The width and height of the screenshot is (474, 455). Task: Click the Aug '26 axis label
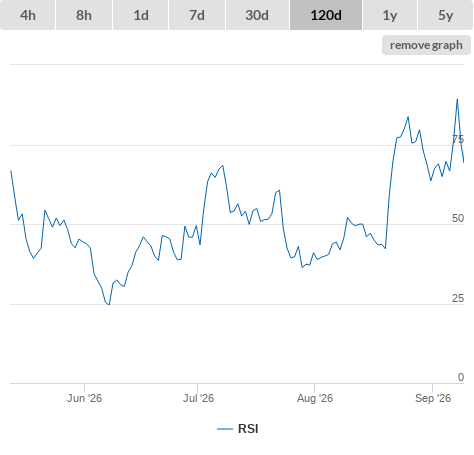coord(315,398)
